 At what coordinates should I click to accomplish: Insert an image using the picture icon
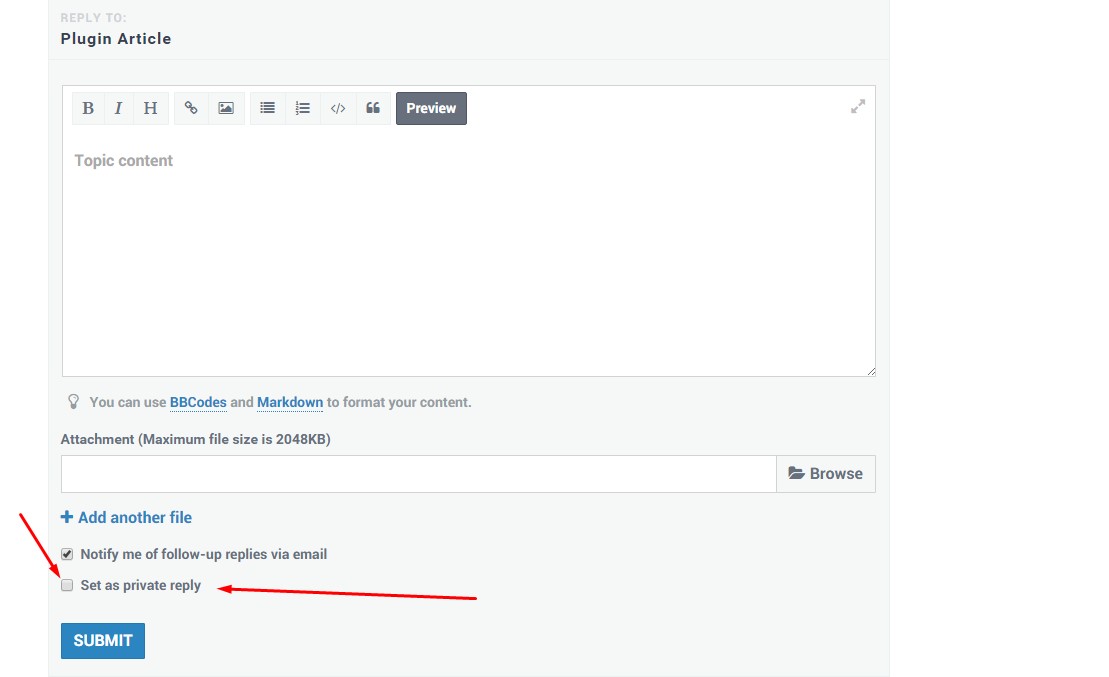[226, 108]
